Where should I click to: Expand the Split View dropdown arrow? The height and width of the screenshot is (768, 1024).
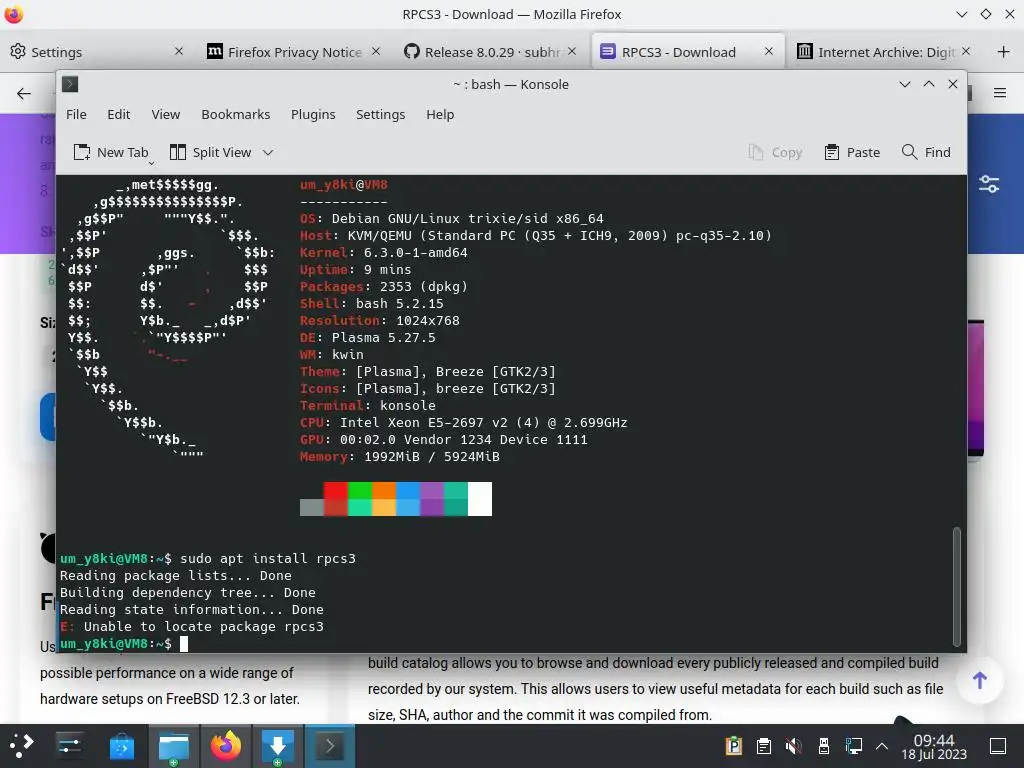268,152
